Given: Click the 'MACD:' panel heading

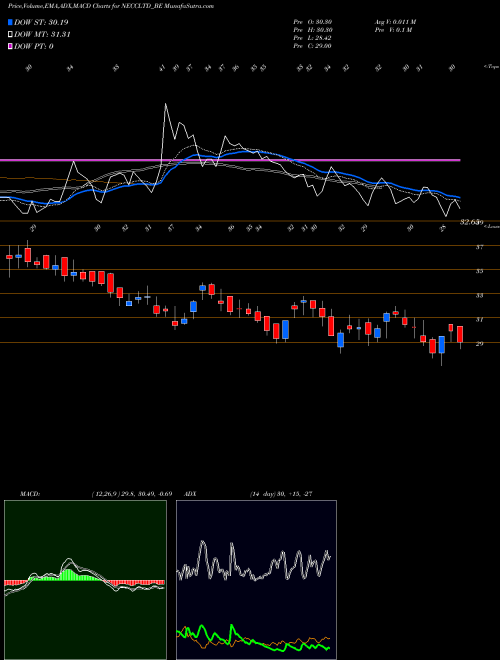Looking at the screenshot, I should tap(30, 494).
